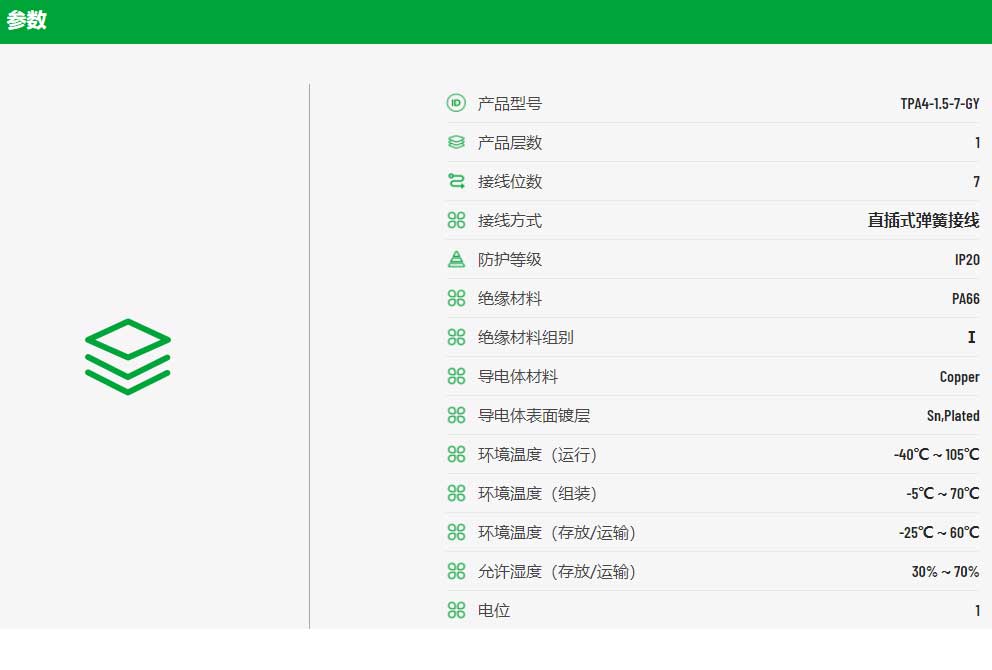Click the layers icon beside 产品层数
Screen dimensions: 992x670
pos(456,142)
